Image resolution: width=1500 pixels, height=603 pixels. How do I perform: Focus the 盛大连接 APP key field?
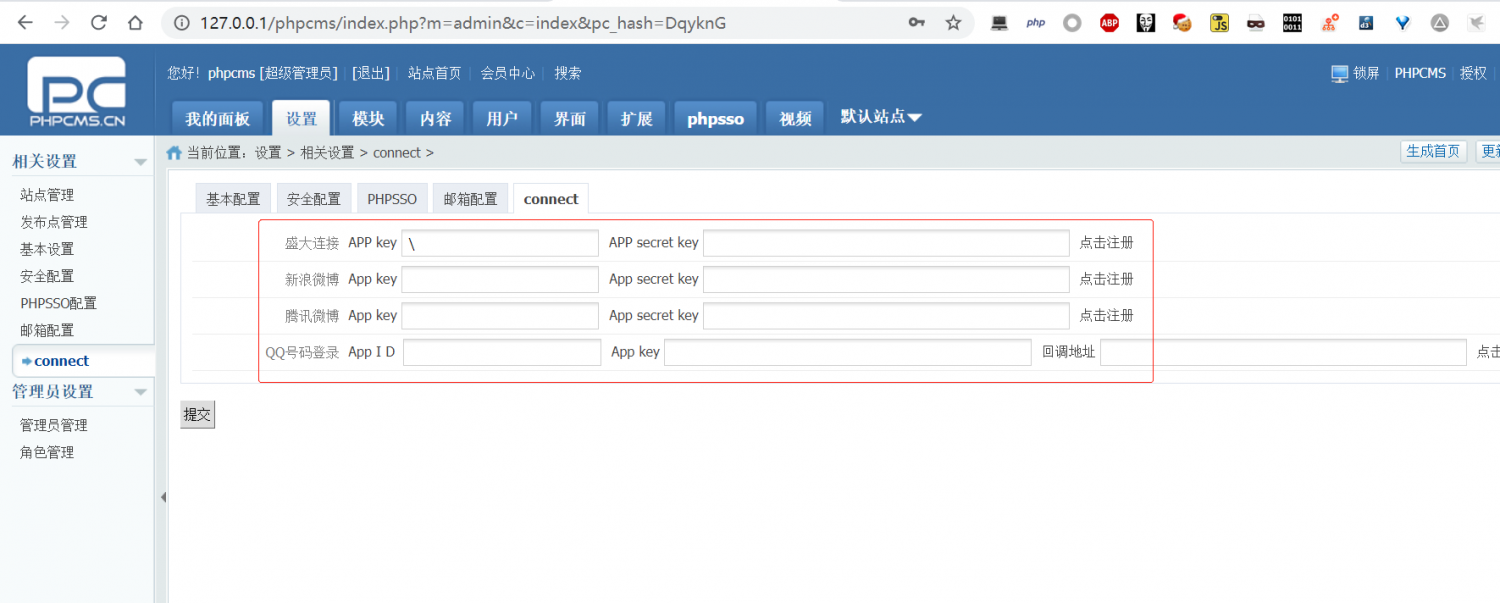(500, 243)
